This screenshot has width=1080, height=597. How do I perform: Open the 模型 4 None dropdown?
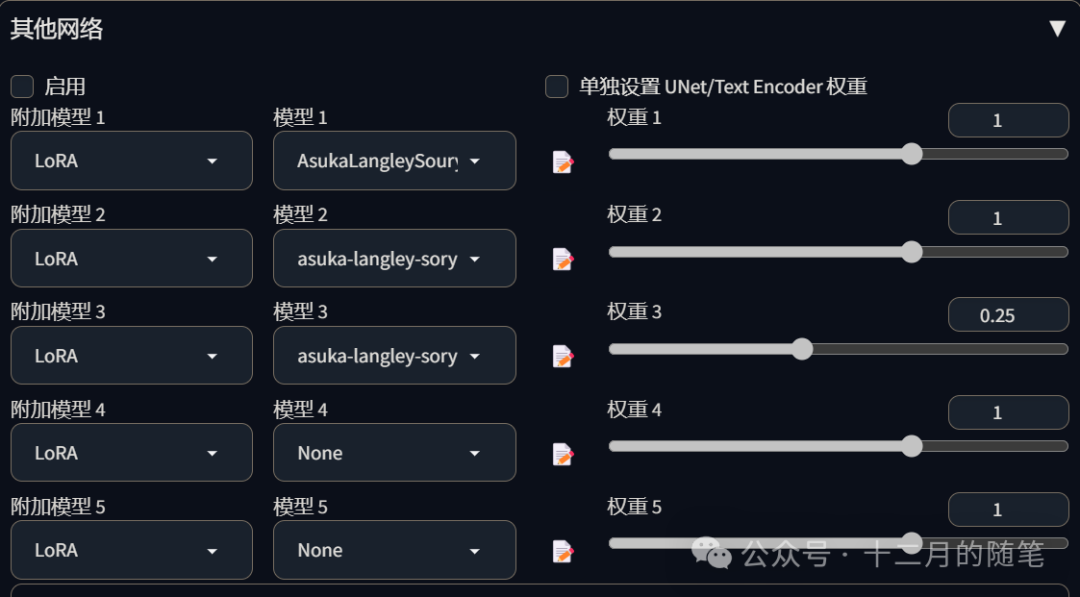[x=394, y=452]
